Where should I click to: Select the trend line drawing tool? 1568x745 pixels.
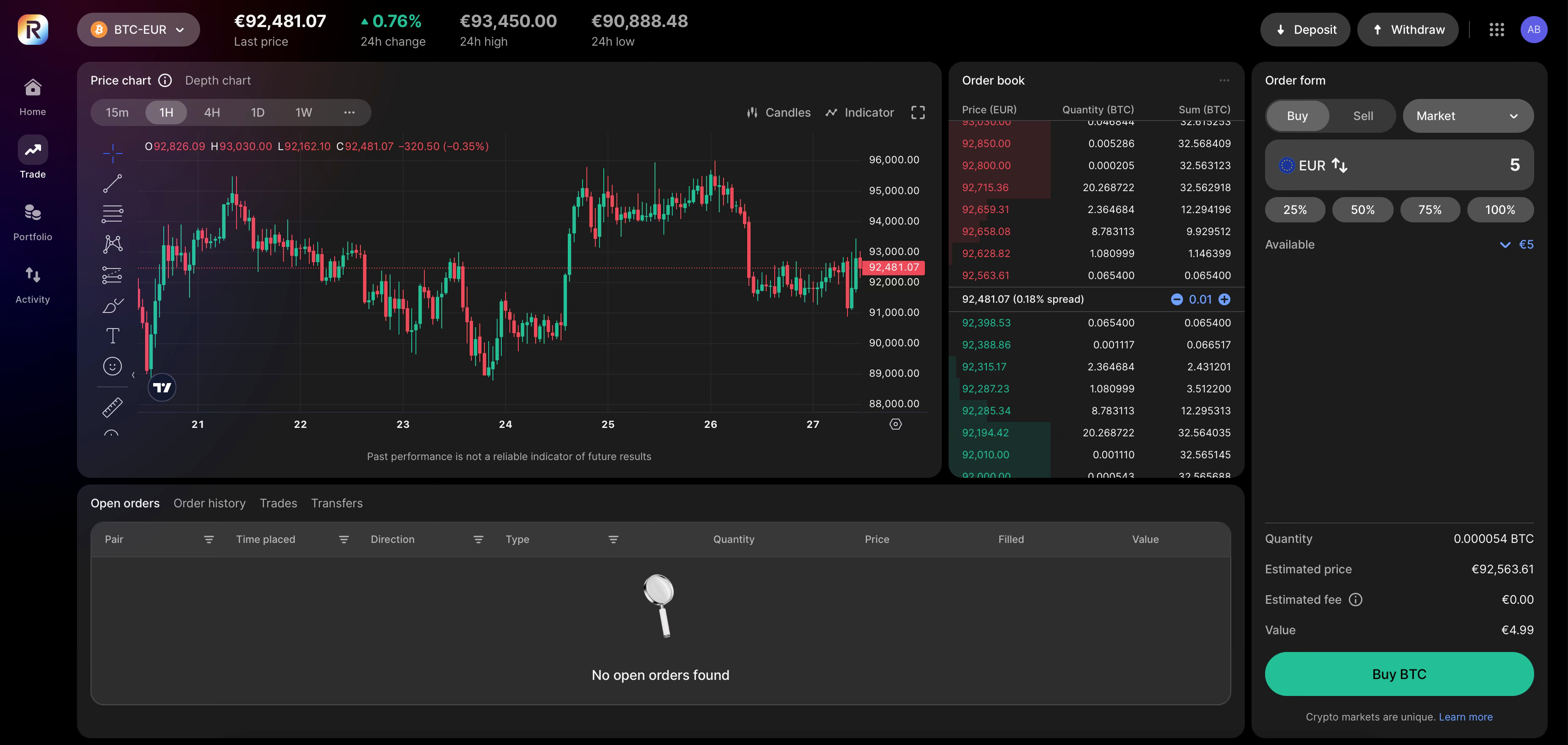(112, 183)
